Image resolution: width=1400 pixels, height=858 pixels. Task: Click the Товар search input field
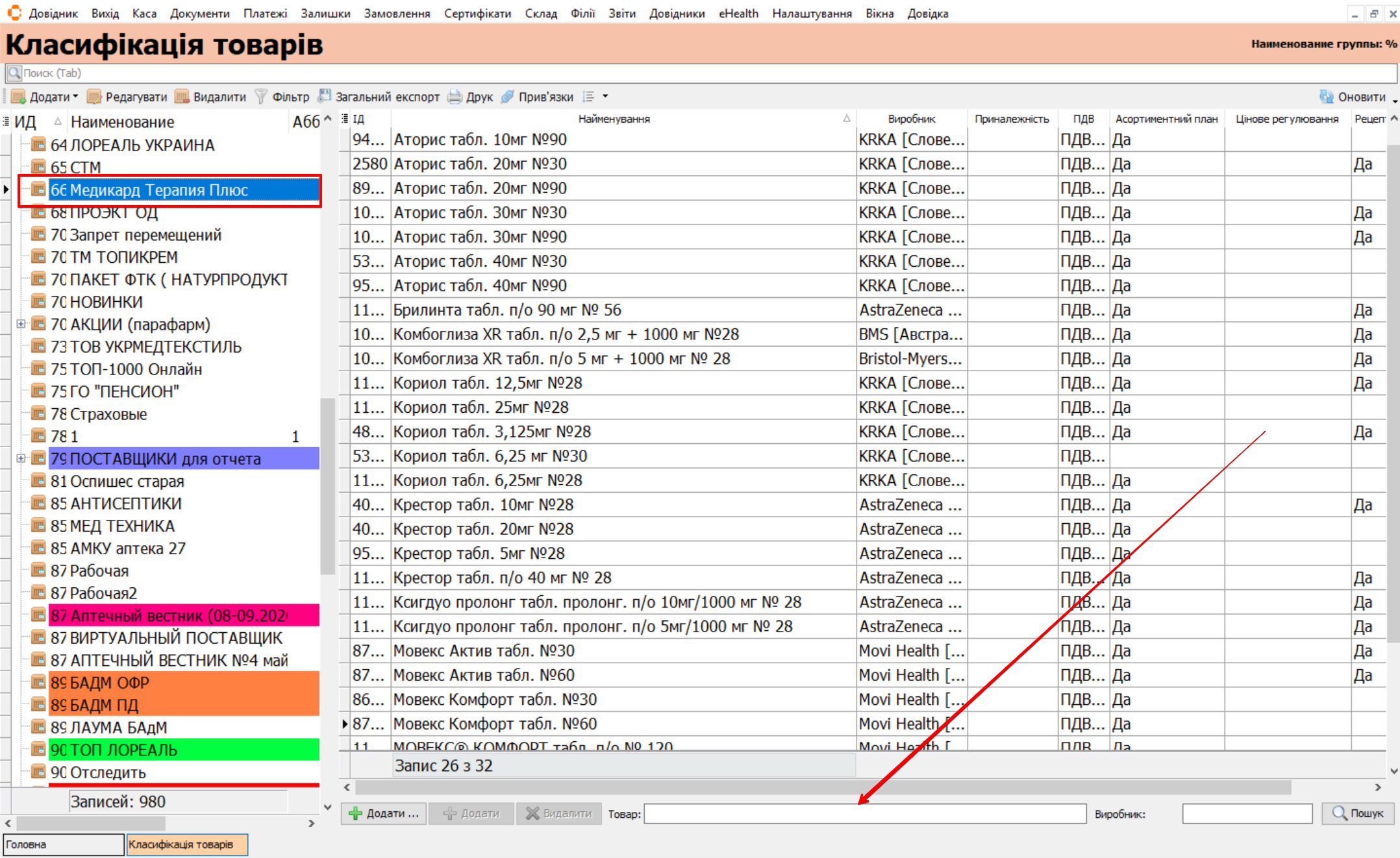pyautogui.click(x=864, y=813)
